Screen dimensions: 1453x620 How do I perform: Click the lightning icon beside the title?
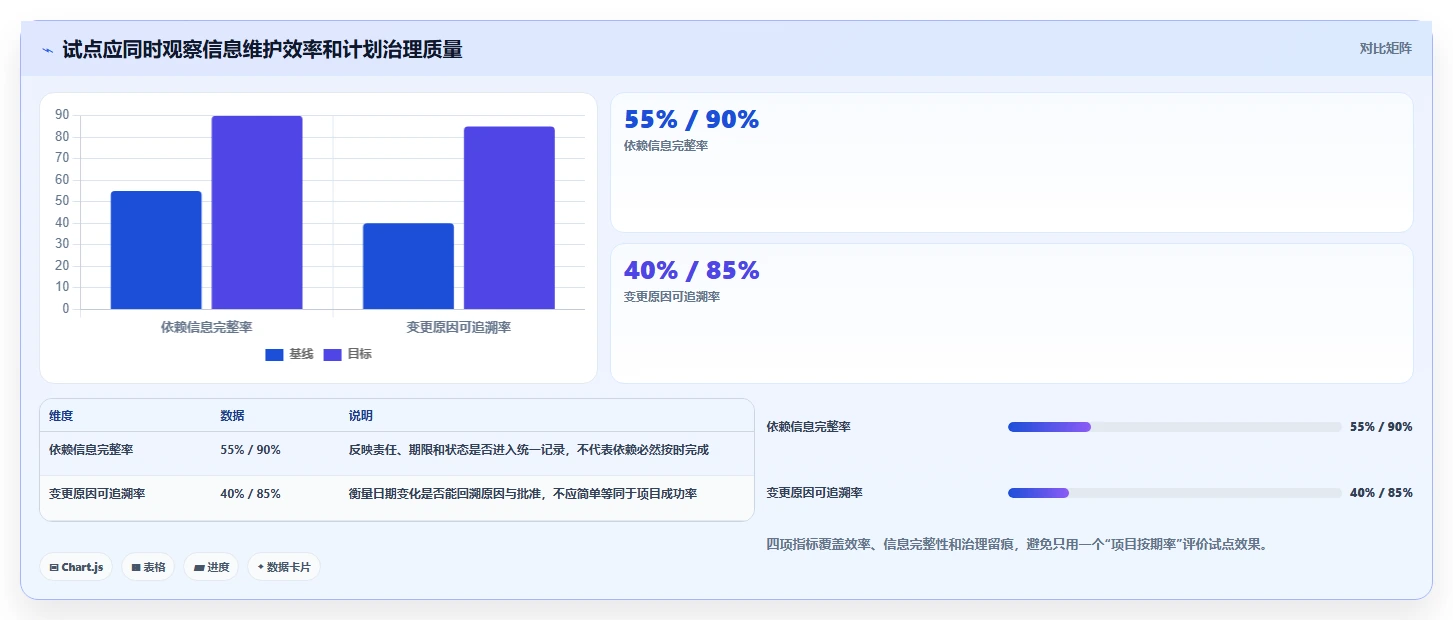coord(48,50)
